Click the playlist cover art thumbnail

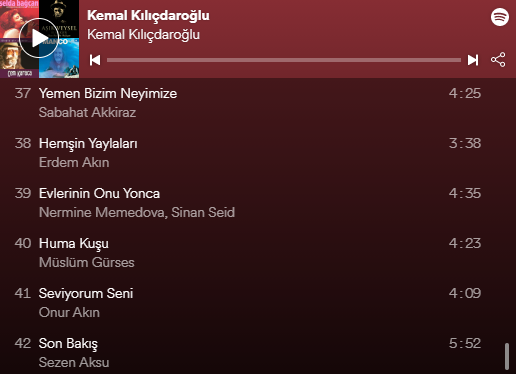tap(39, 39)
